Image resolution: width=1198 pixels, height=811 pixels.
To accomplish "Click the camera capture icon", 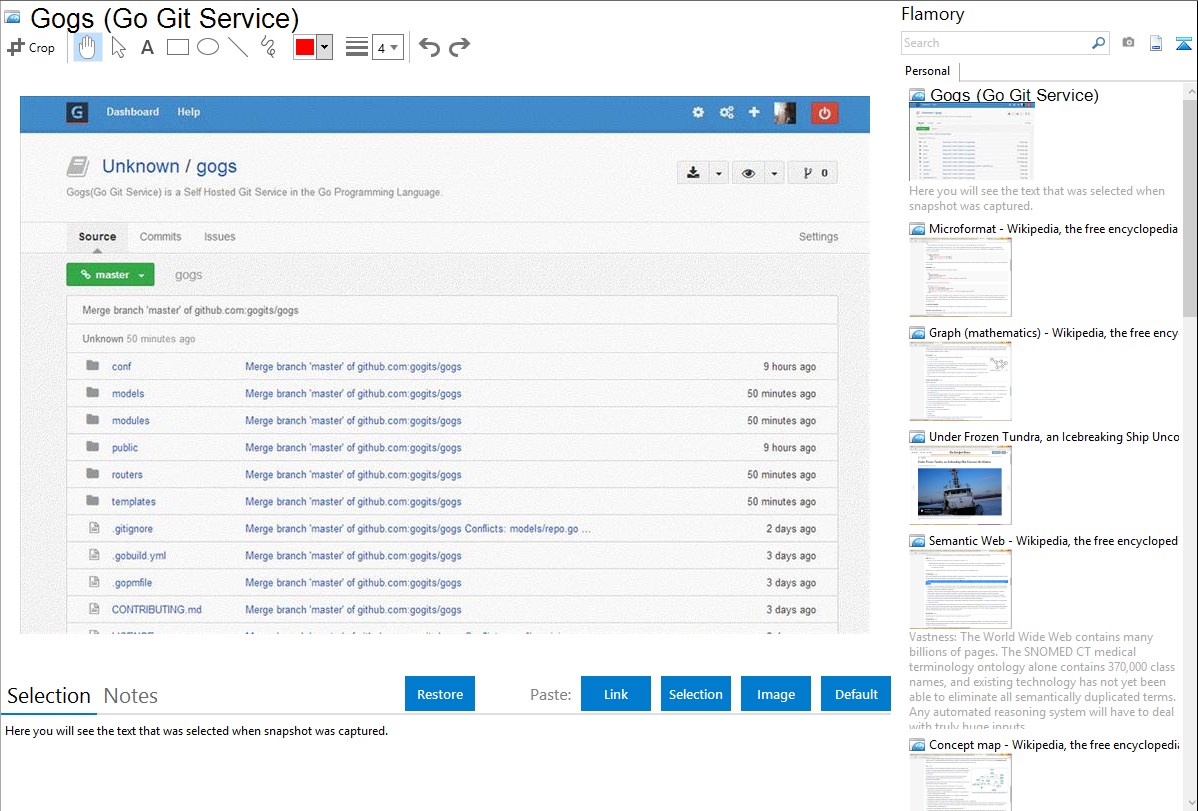I will tap(1128, 43).
